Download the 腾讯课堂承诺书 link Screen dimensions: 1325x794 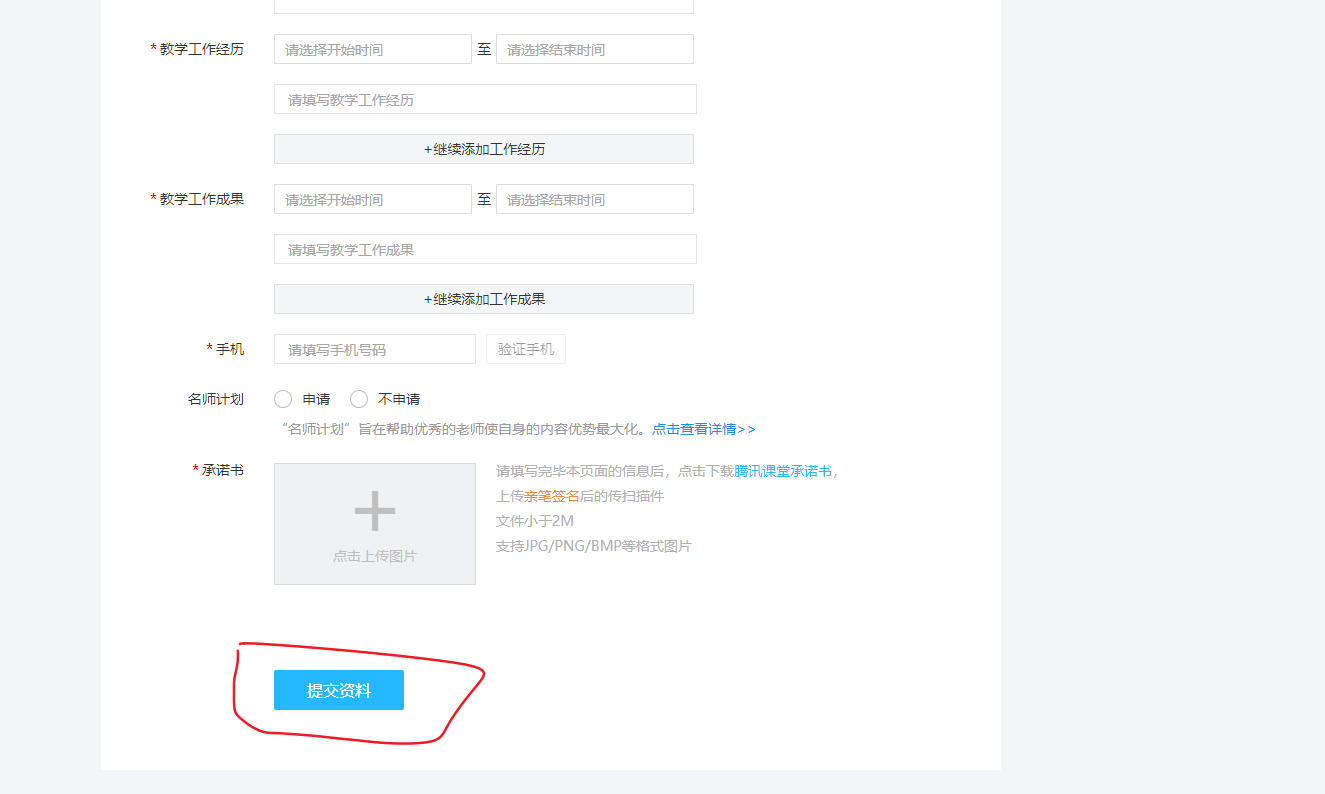[783, 471]
